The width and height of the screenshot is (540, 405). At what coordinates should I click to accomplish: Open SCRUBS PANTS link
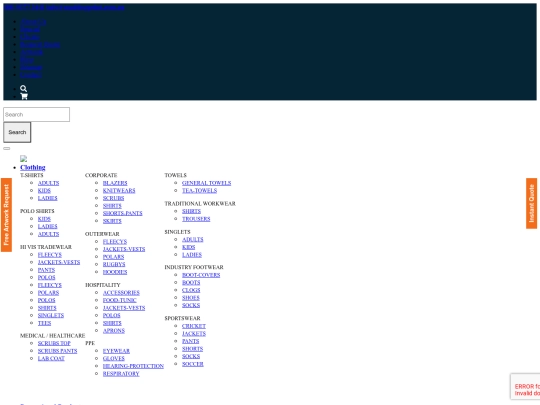(x=58, y=351)
